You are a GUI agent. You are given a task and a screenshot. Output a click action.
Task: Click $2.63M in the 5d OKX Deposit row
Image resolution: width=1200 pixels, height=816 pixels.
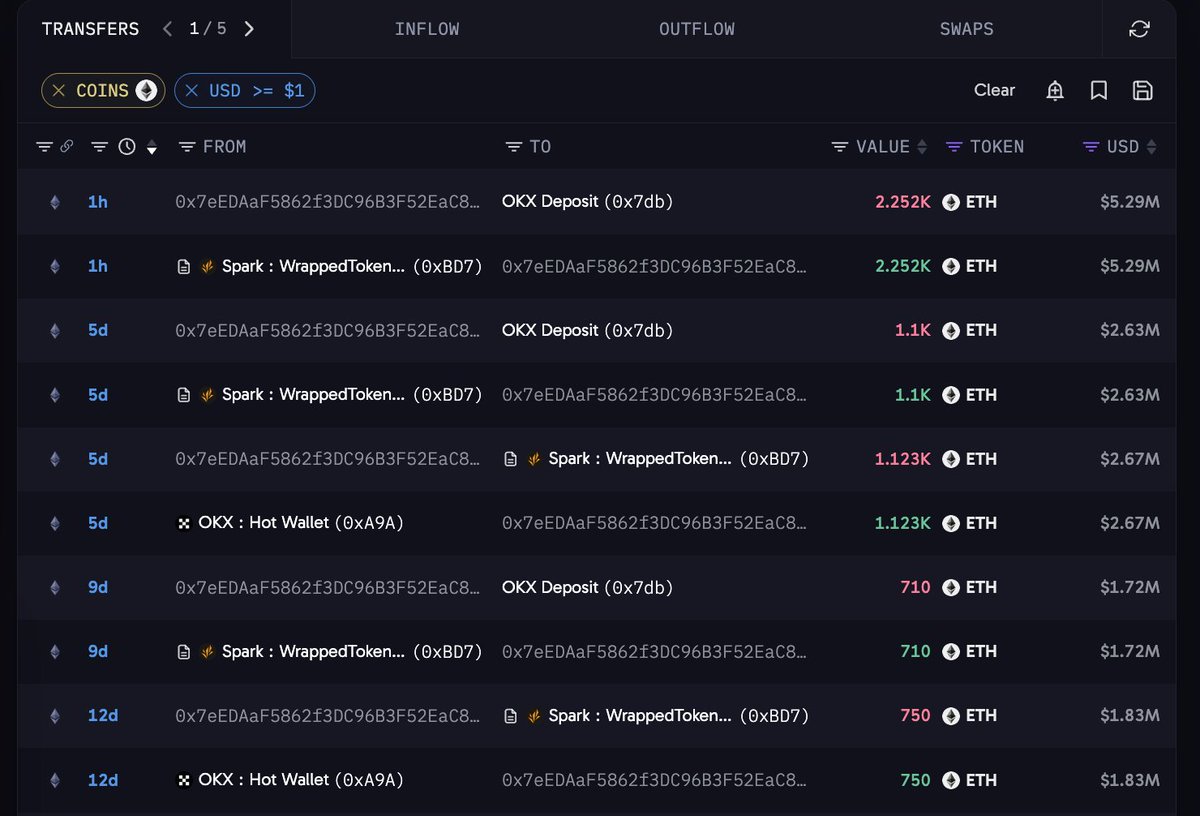click(1129, 330)
